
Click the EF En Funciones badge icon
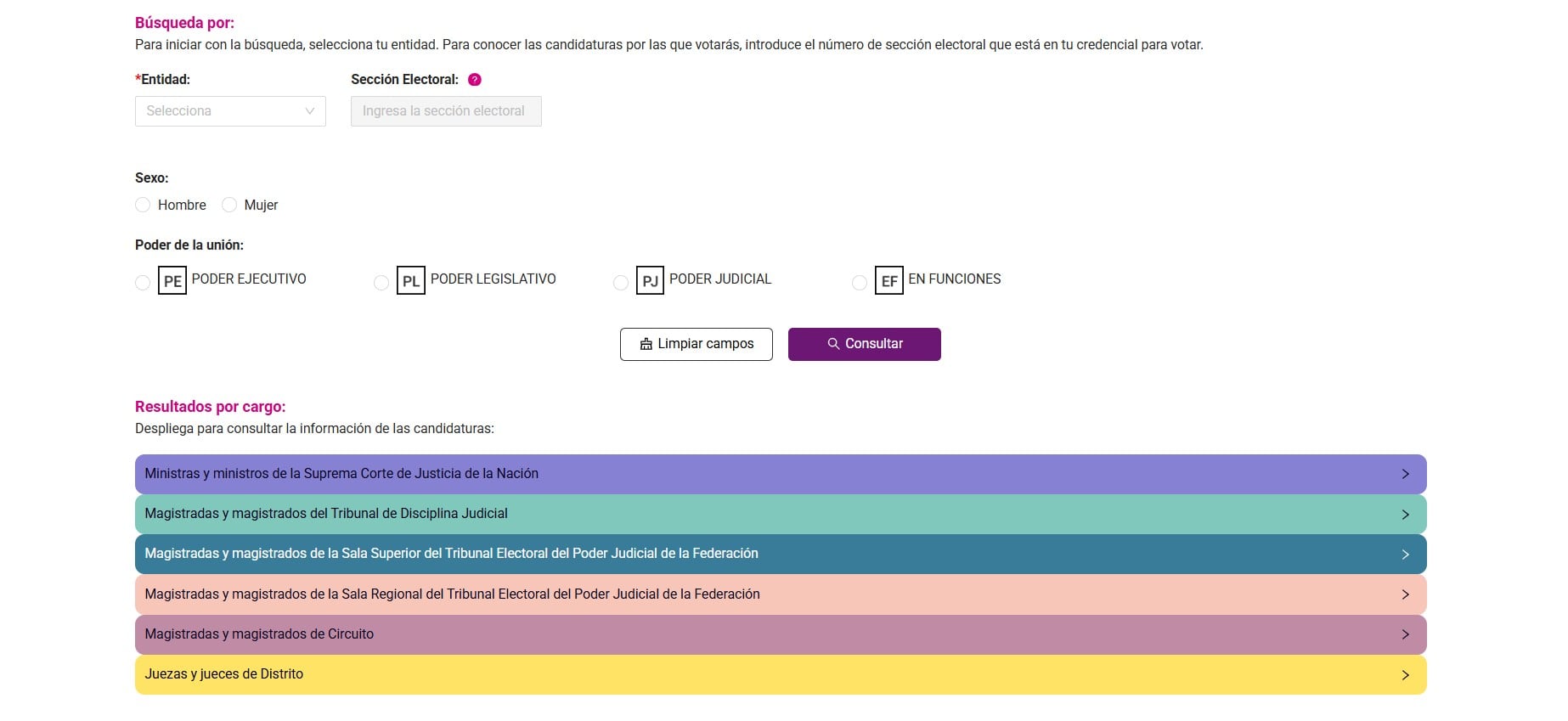(888, 281)
